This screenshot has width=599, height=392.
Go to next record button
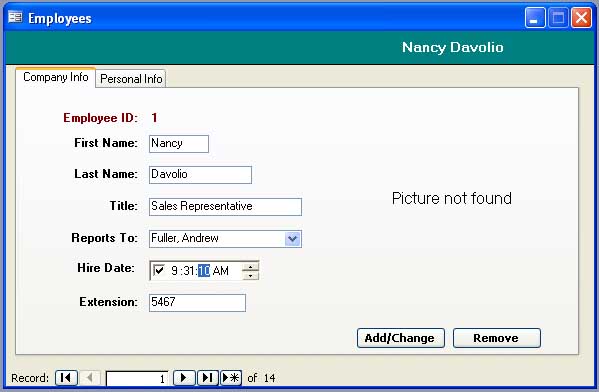pos(184,378)
